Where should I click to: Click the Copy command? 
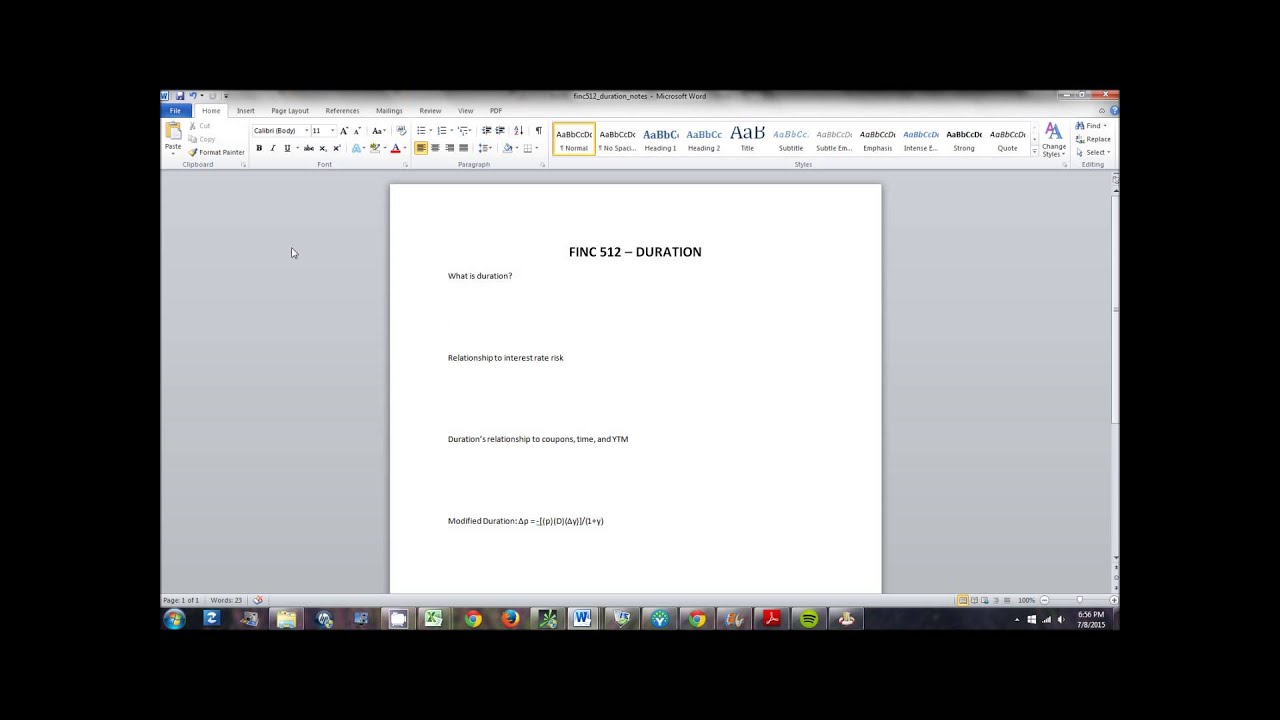(202, 139)
